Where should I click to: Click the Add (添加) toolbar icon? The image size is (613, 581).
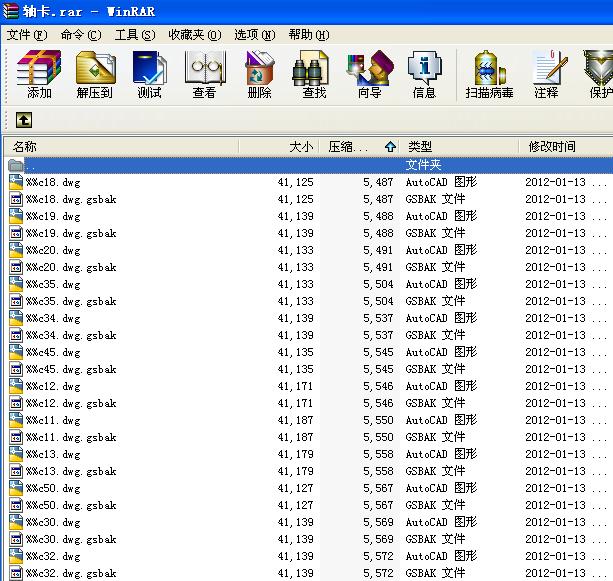click(39, 74)
